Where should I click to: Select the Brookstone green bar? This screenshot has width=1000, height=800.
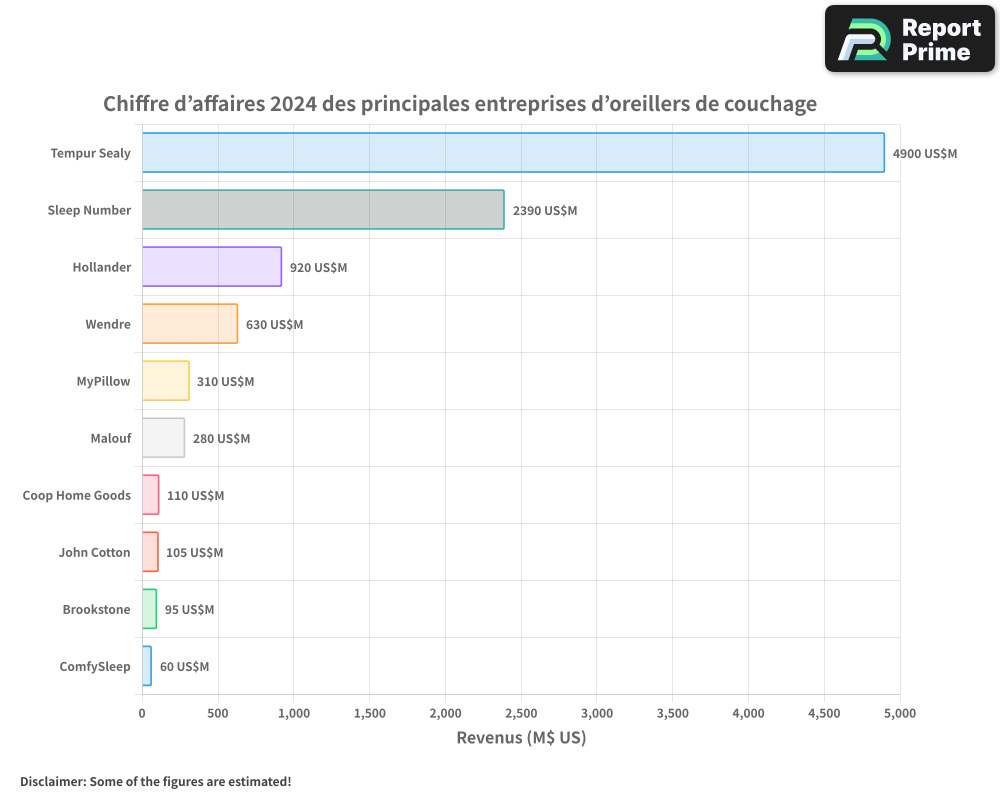click(x=149, y=609)
